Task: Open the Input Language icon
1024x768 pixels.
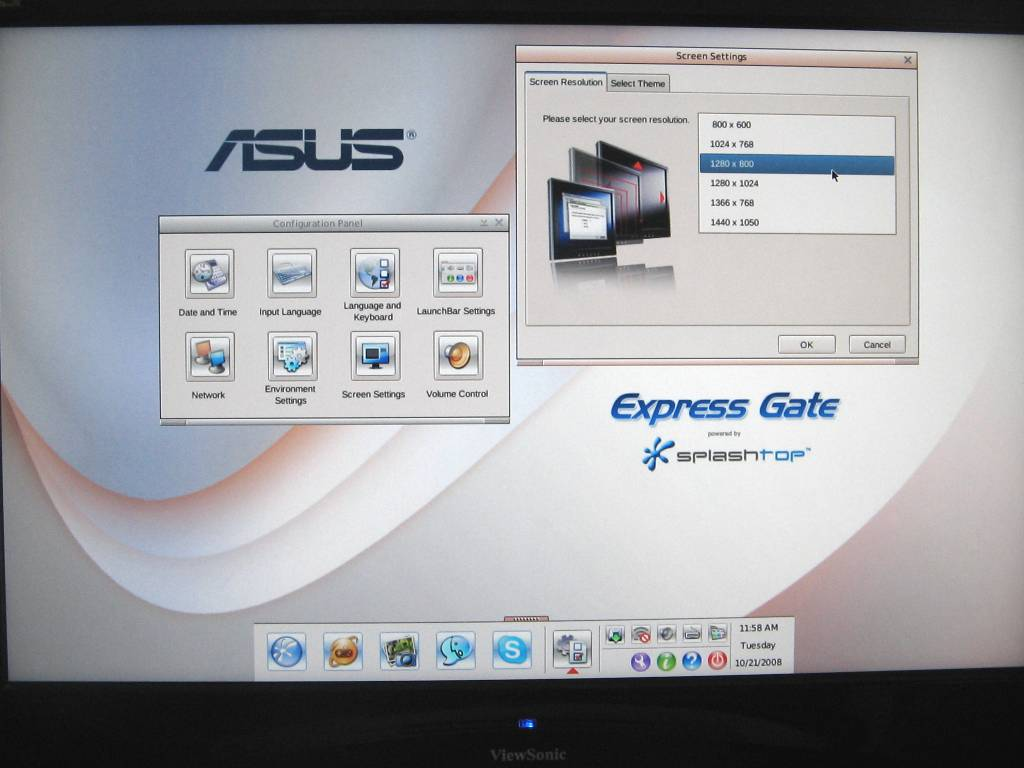Action: point(291,273)
